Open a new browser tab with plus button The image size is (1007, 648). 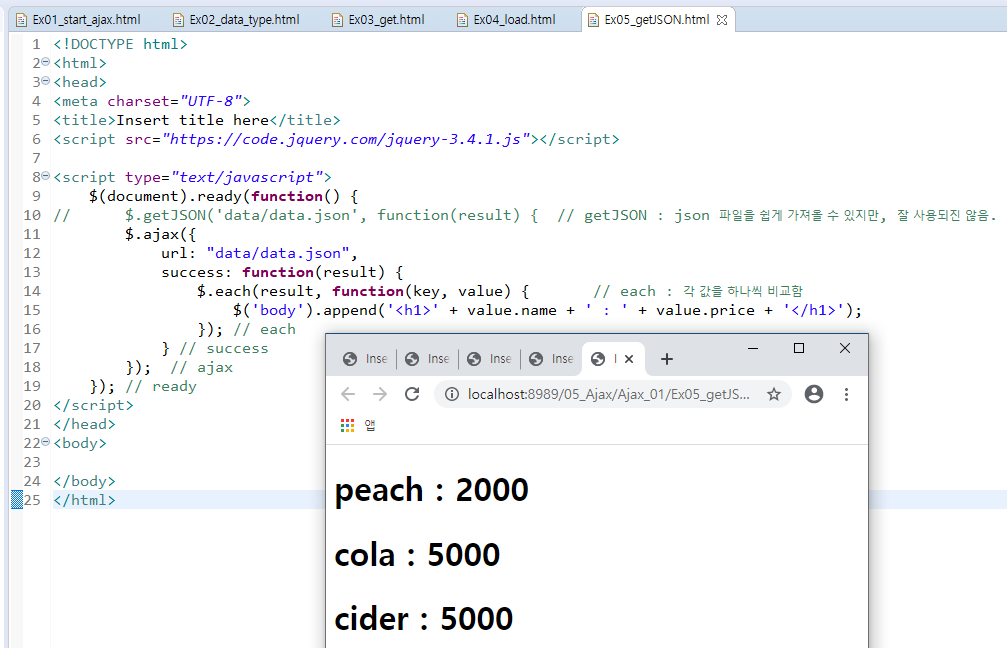(667, 359)
